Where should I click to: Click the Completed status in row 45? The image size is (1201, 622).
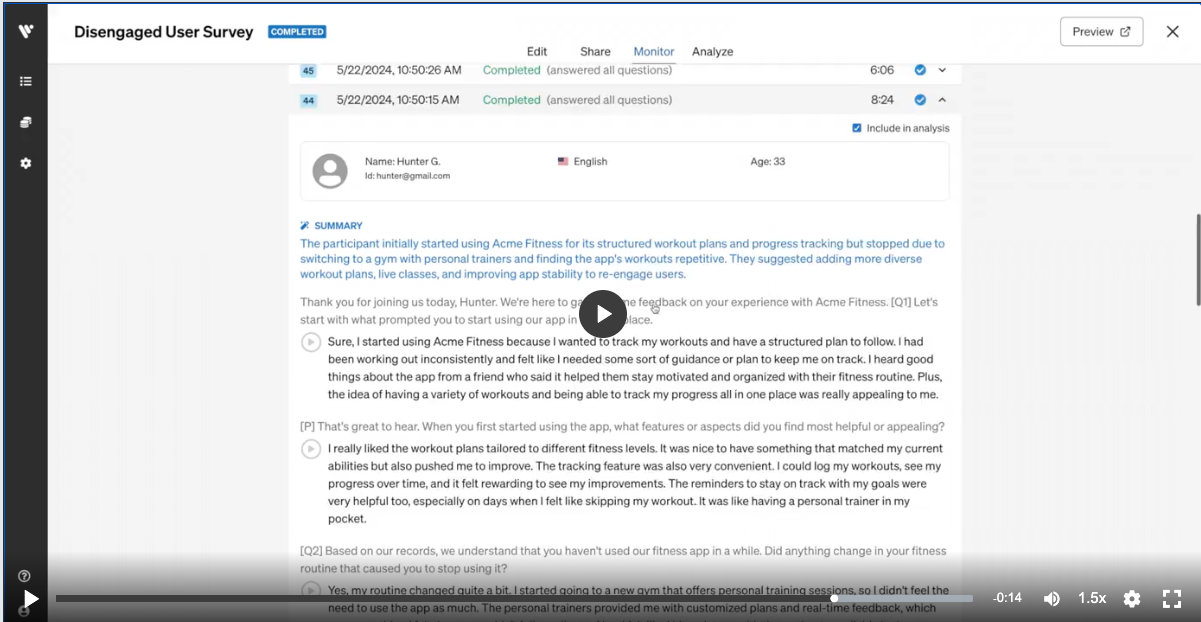[x=511, y=70]
